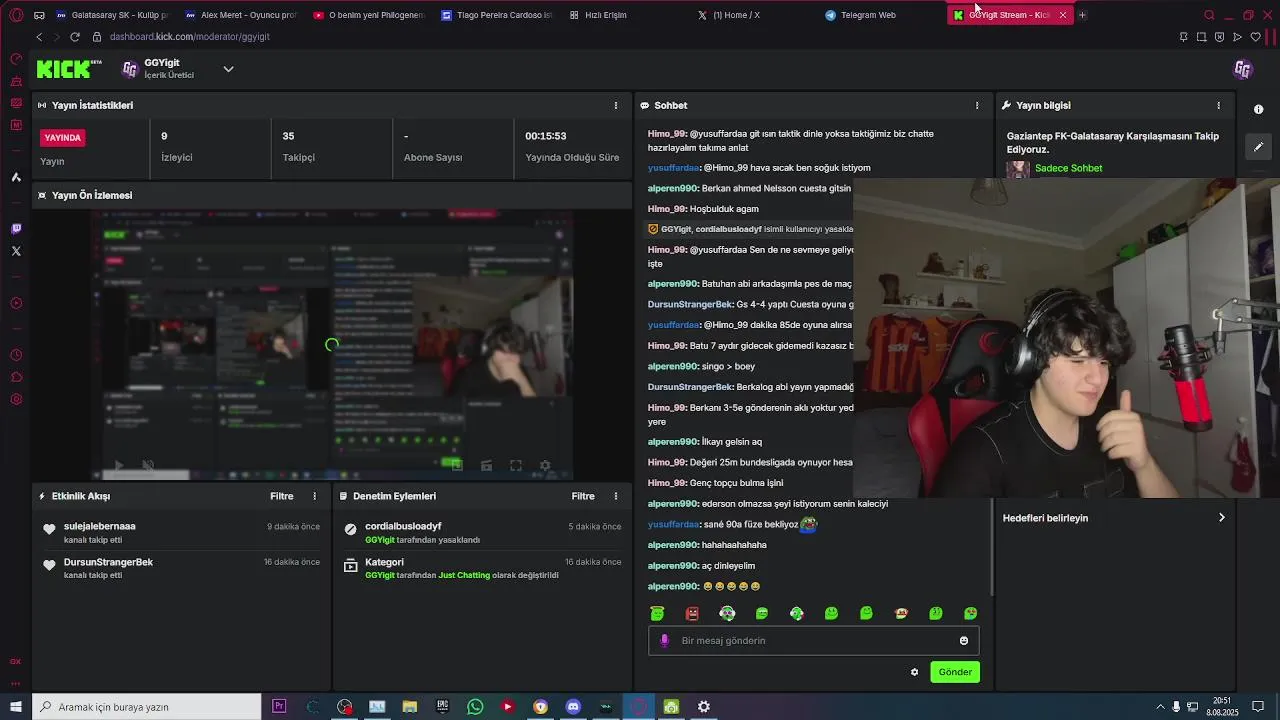This screenshot has height=720, width=1280.
Task: Open Premiere Pro from the taskbar
Action: click(279, 707)
